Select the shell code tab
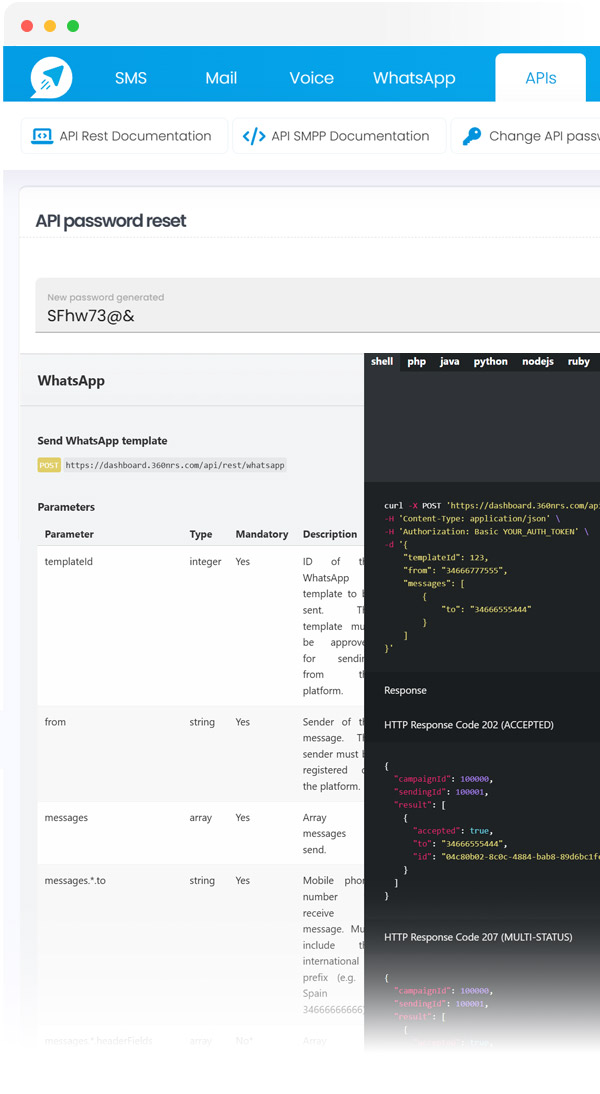 [x=382, y=361]
